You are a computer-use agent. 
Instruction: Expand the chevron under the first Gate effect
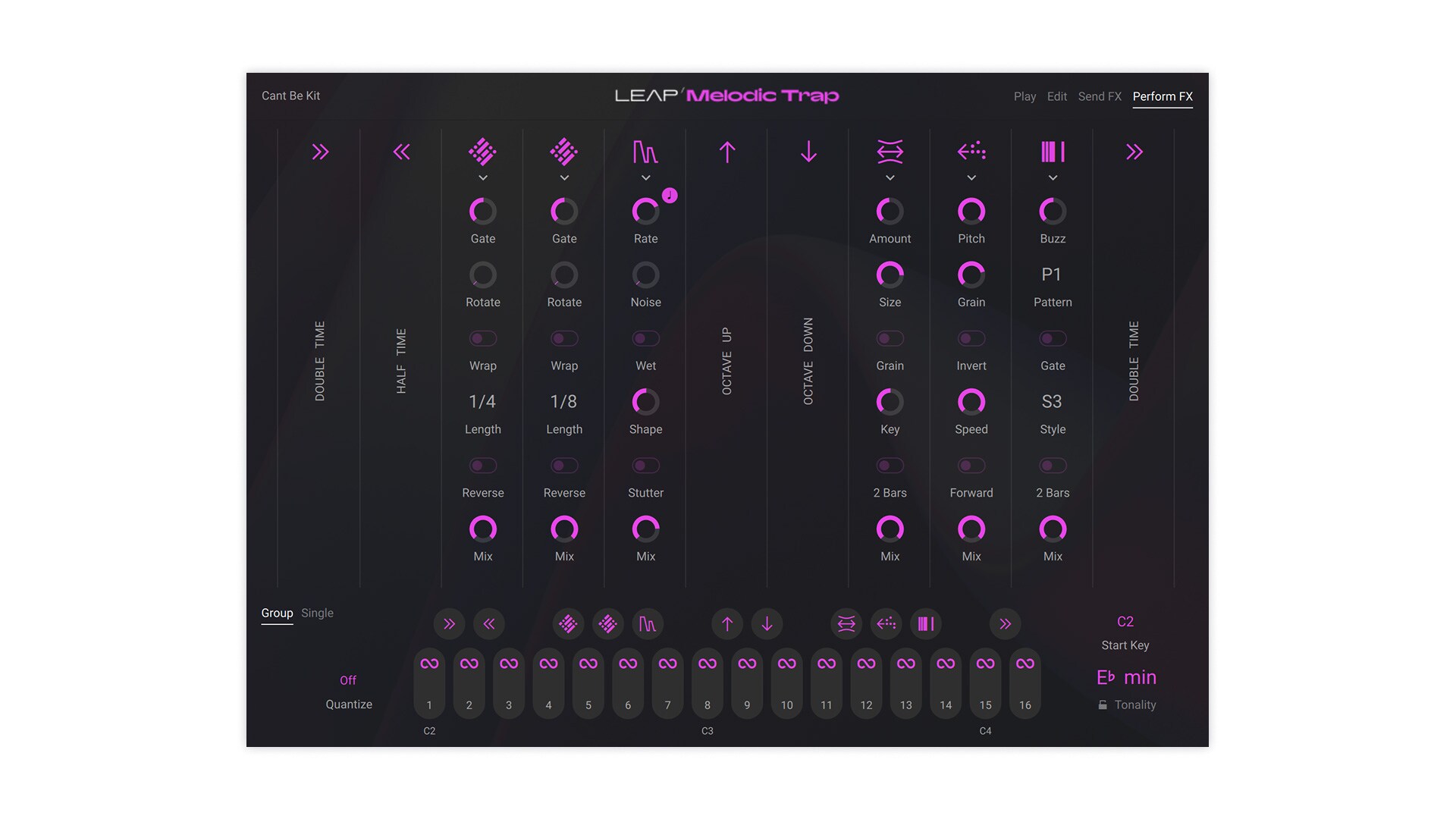click(483, 178)
